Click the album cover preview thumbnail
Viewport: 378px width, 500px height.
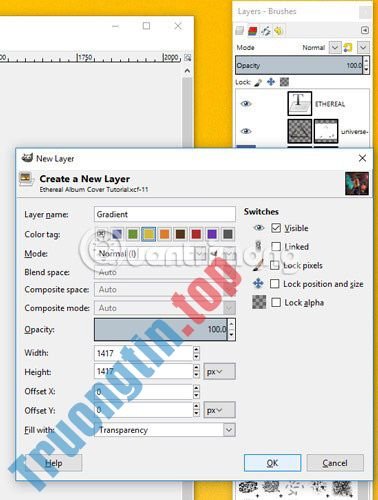pos(357,184)
